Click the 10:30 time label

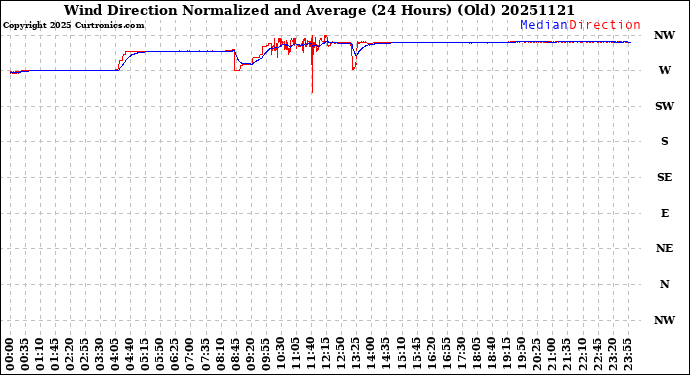point(280,355)
